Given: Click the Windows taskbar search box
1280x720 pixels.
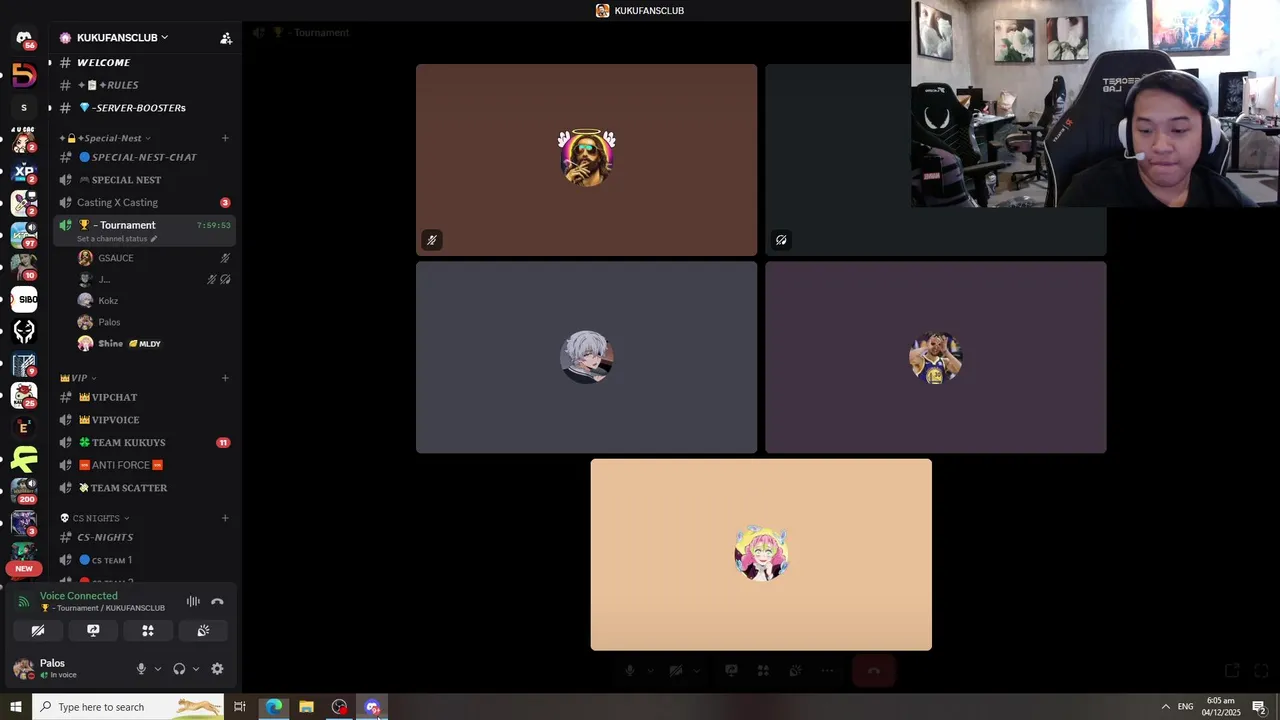Looking at the screenshot, I should (129, 707).
